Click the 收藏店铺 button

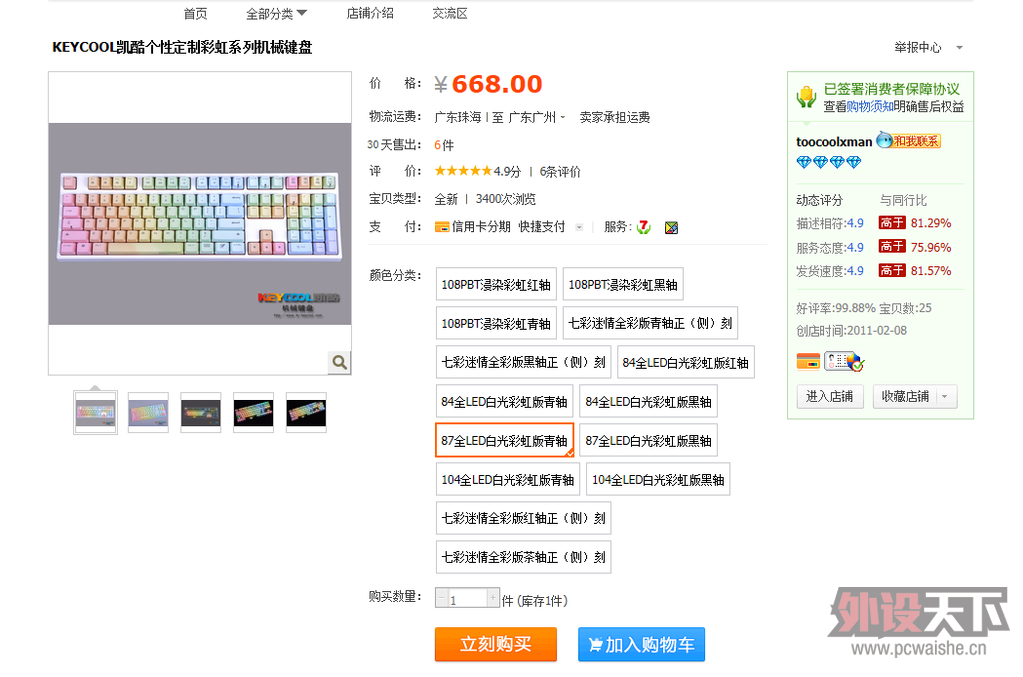point(905,397)
